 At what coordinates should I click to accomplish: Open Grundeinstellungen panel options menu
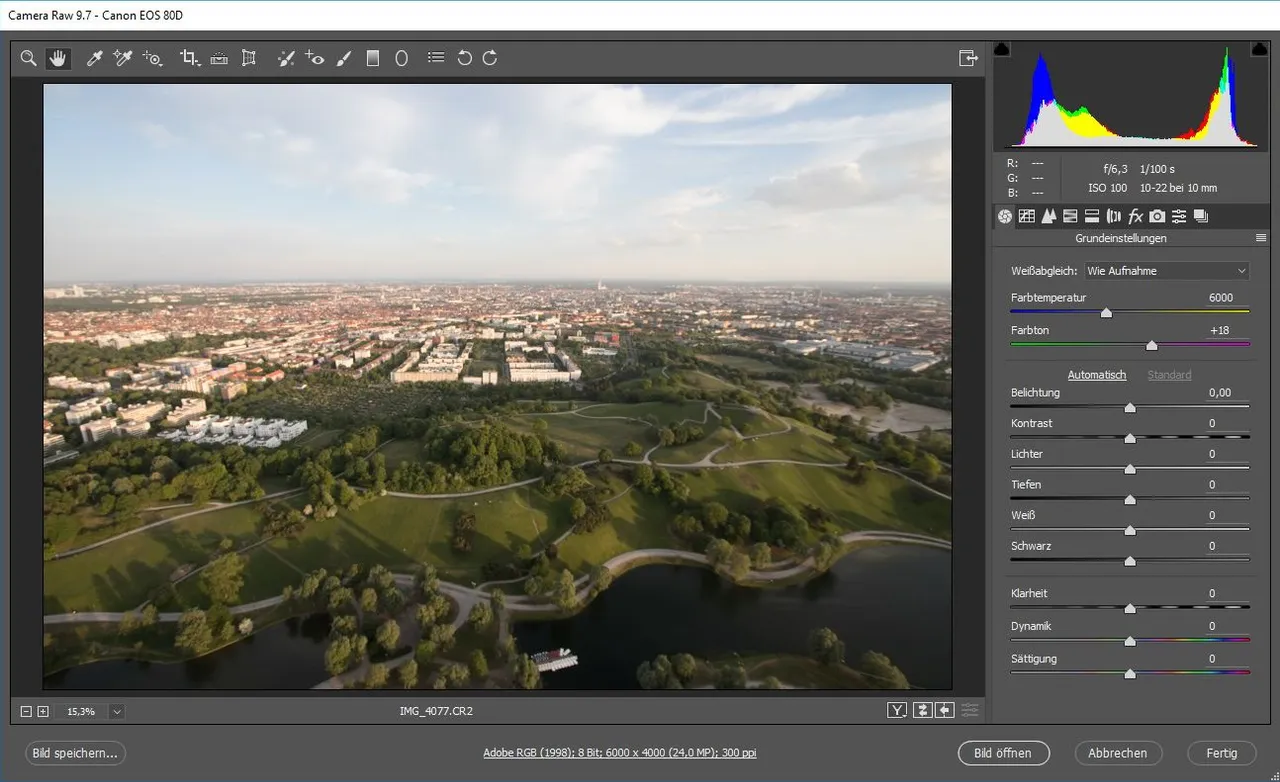[1261, 238]
